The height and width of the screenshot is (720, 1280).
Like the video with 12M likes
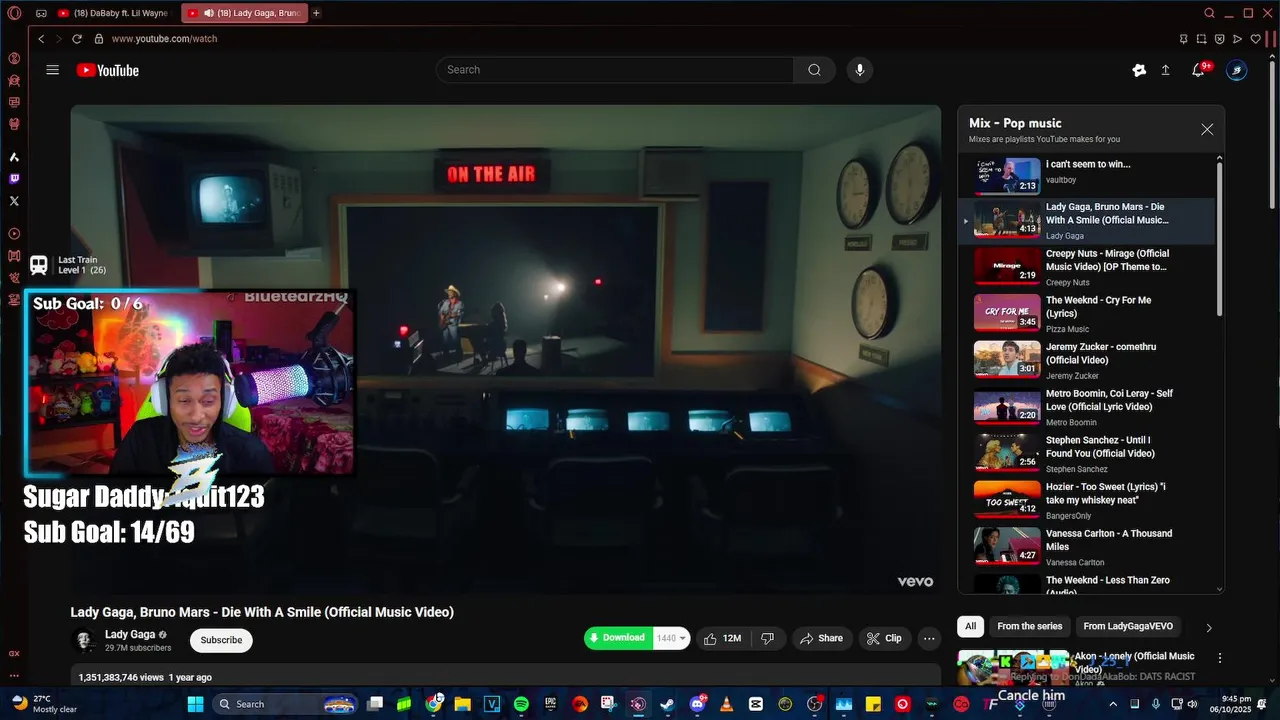[x=722, y=638]
